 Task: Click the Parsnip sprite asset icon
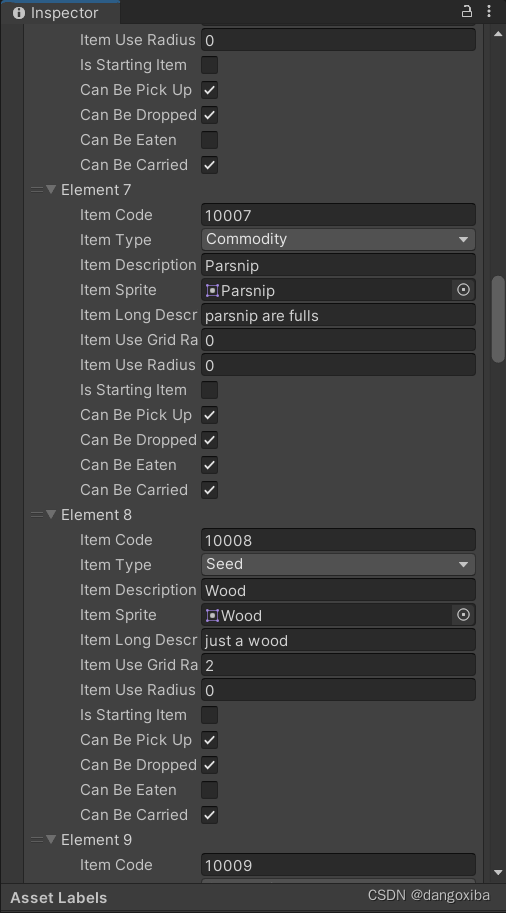tap(213, 290)
